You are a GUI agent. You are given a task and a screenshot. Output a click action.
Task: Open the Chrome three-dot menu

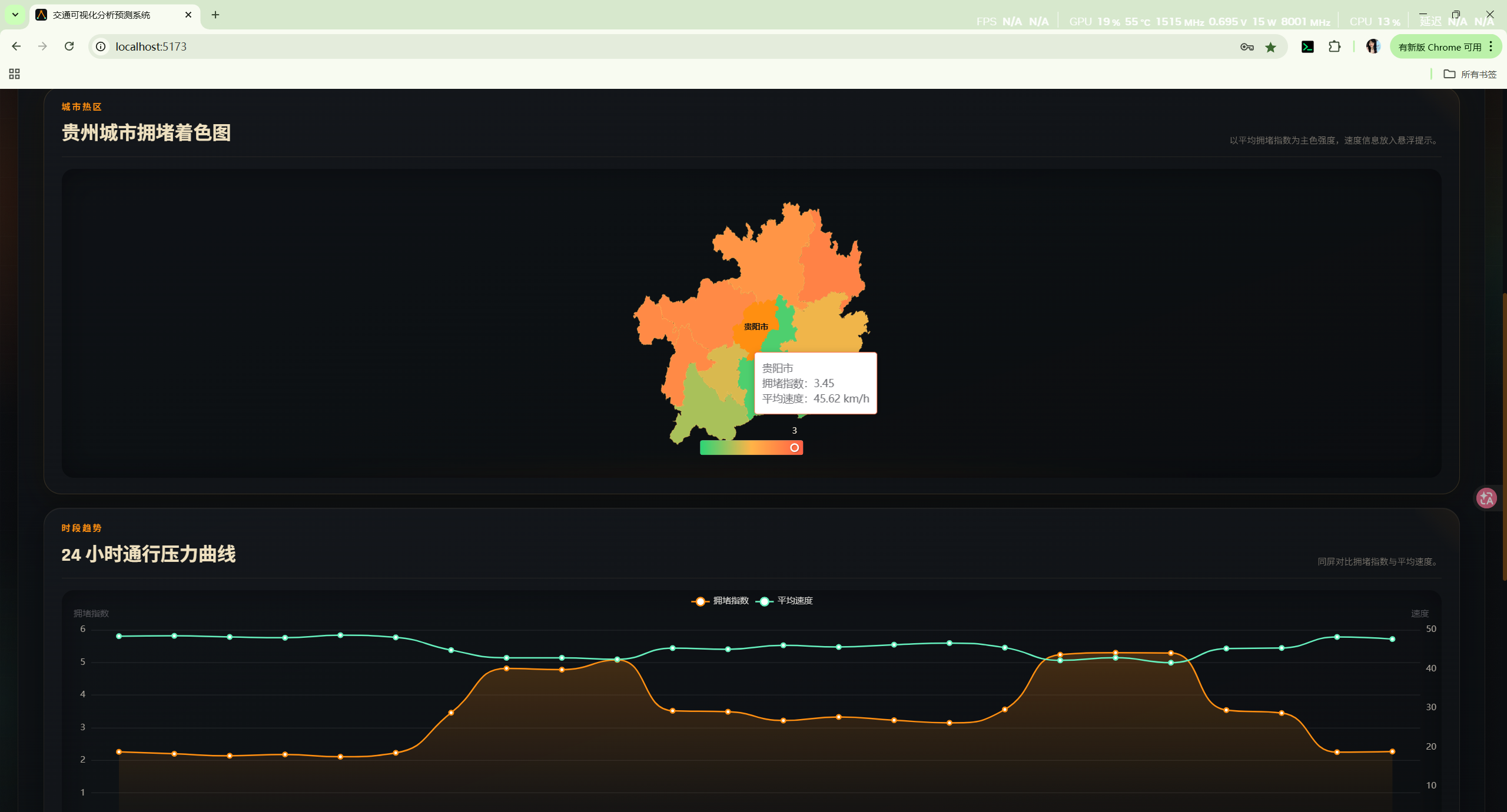click(x=1491, y=46)
